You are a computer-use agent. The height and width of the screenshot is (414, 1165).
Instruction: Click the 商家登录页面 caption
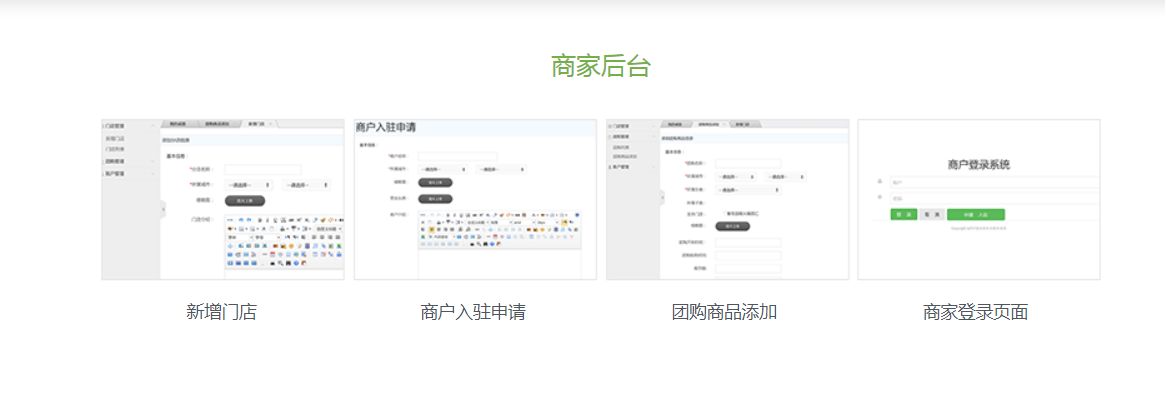tap(976, 312)
